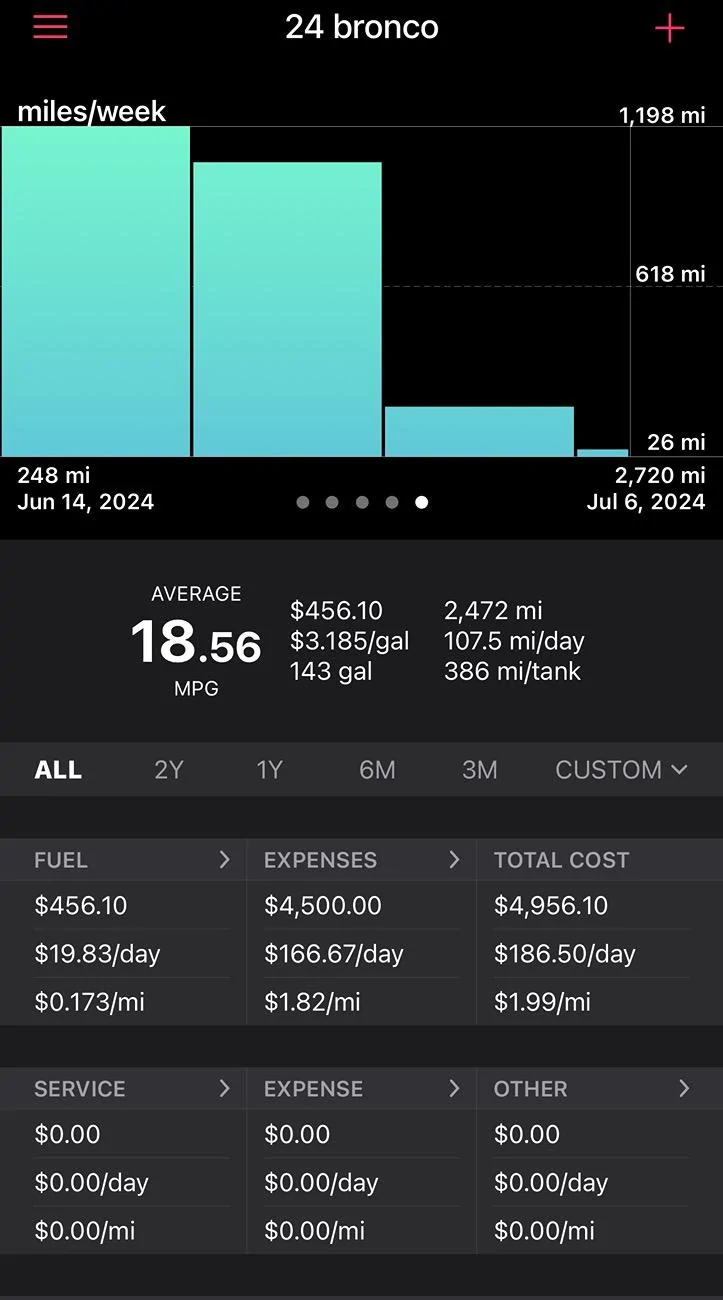Tap the average 18.56 MPG value
Image resolution: width=723 pixels, height=1300 pixels.
point(196,641)
